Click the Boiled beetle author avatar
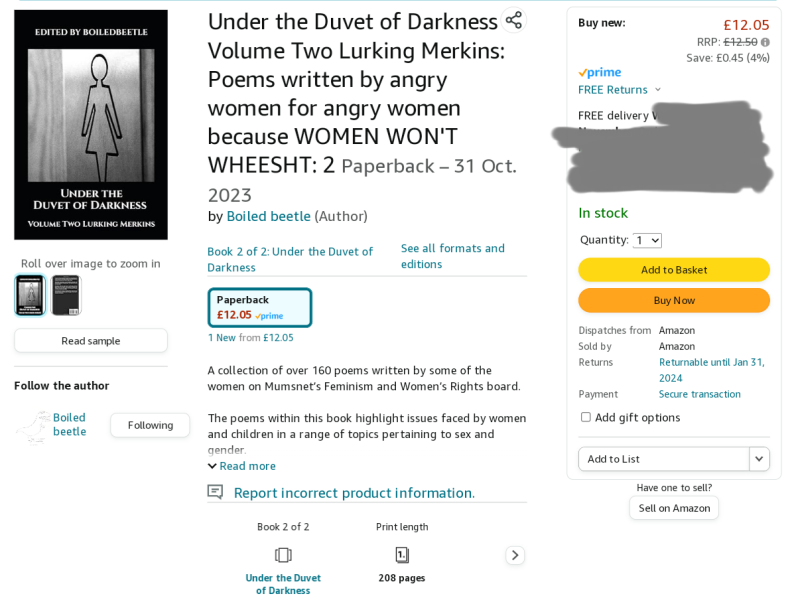 (x=33, y=425)
